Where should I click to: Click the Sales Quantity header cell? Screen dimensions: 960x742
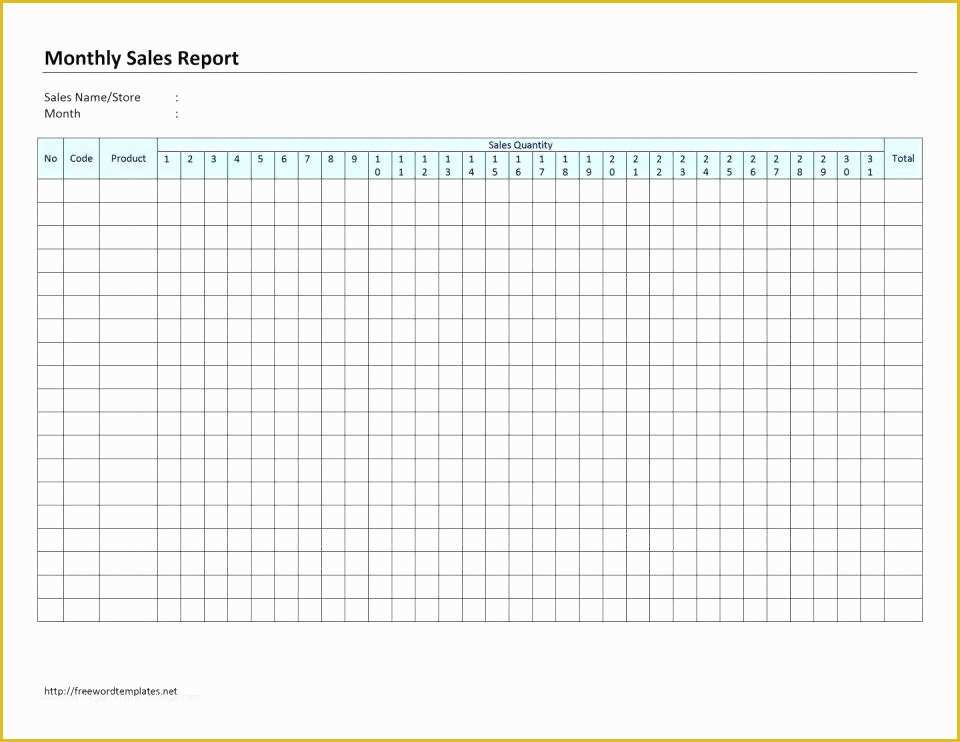point(520,145)
